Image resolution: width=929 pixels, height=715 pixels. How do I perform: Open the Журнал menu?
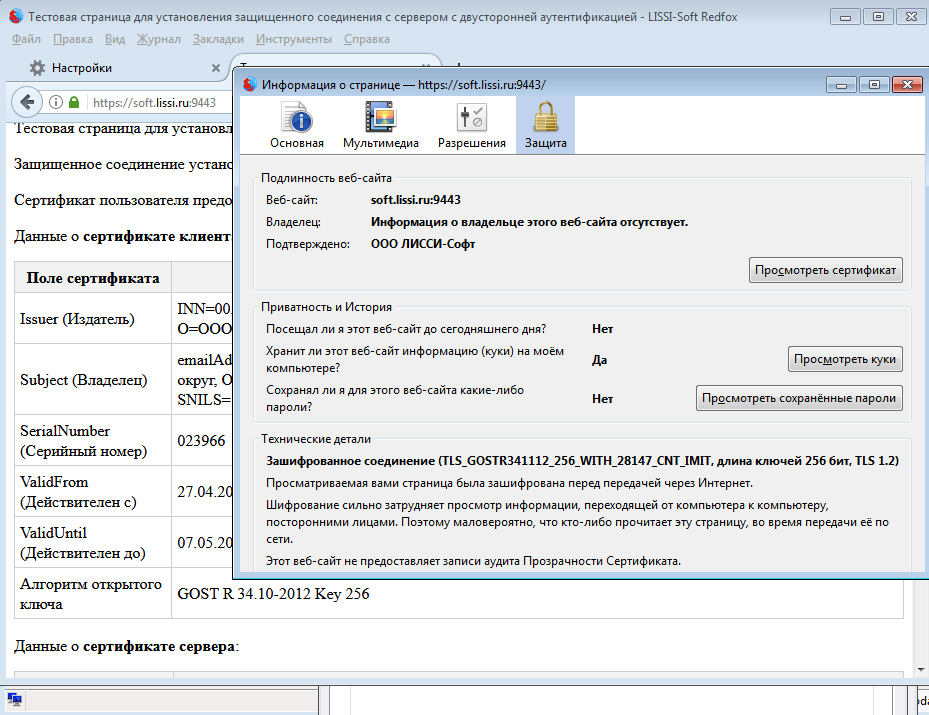159,39
